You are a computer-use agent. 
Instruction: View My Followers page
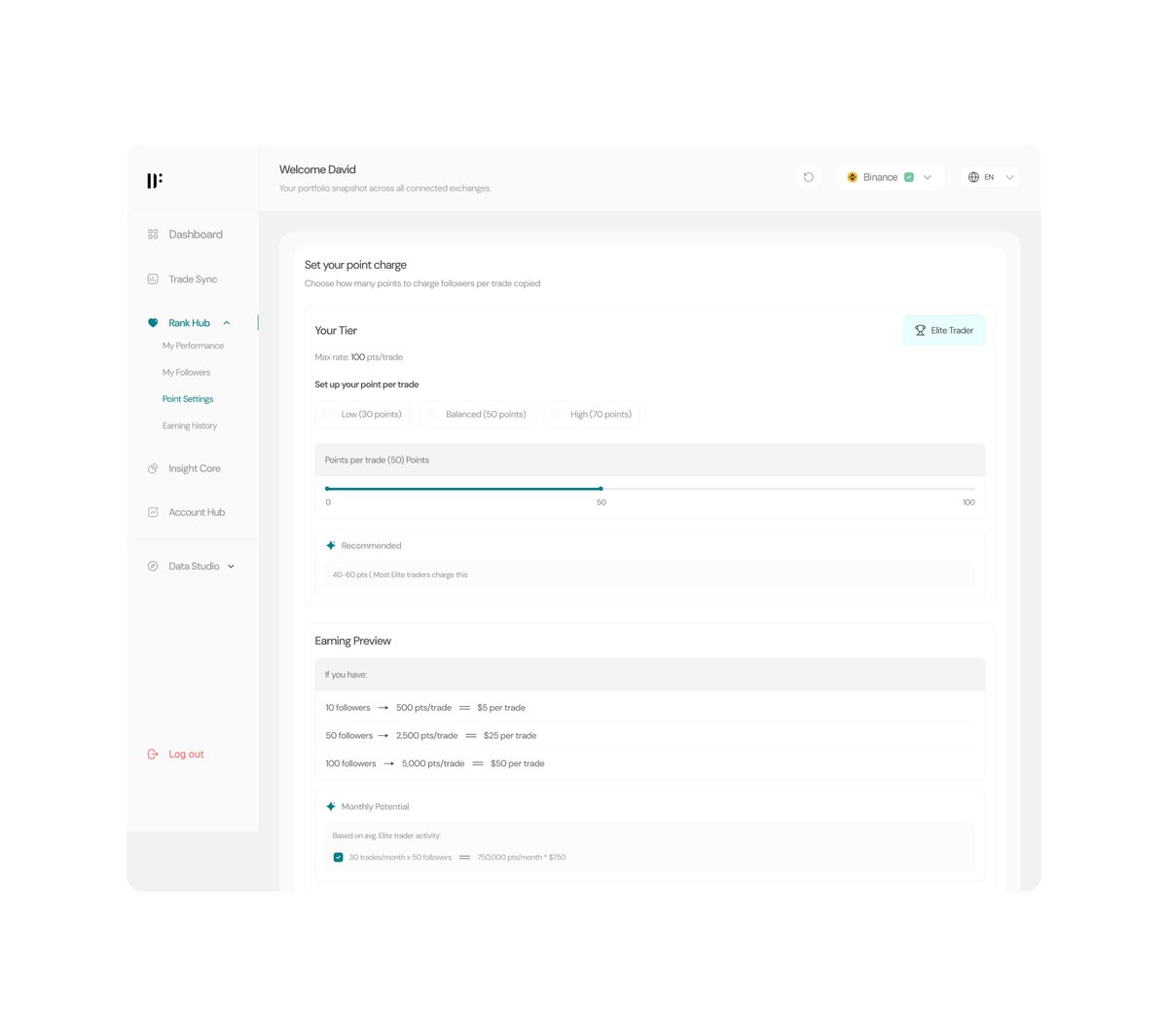[x=186, y=372]
